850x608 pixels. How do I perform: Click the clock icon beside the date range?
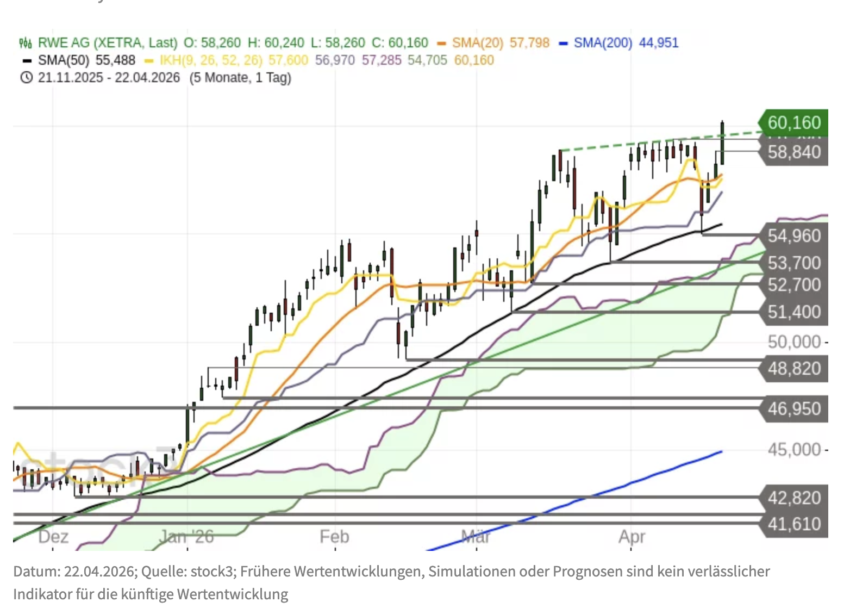[x=26, y=77]
